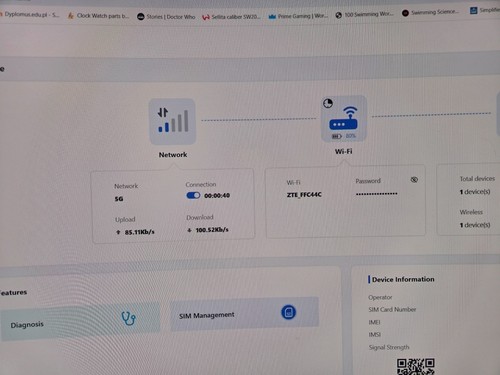Viewport: 500px width, 375px height.
Task: Click the QR code in Device Information
Action: pyautogui.click(x=416, y=367)
